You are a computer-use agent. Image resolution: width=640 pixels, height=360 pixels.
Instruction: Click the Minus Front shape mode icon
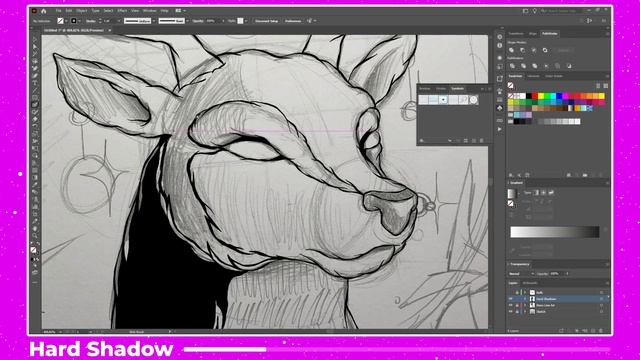(522, 50)
